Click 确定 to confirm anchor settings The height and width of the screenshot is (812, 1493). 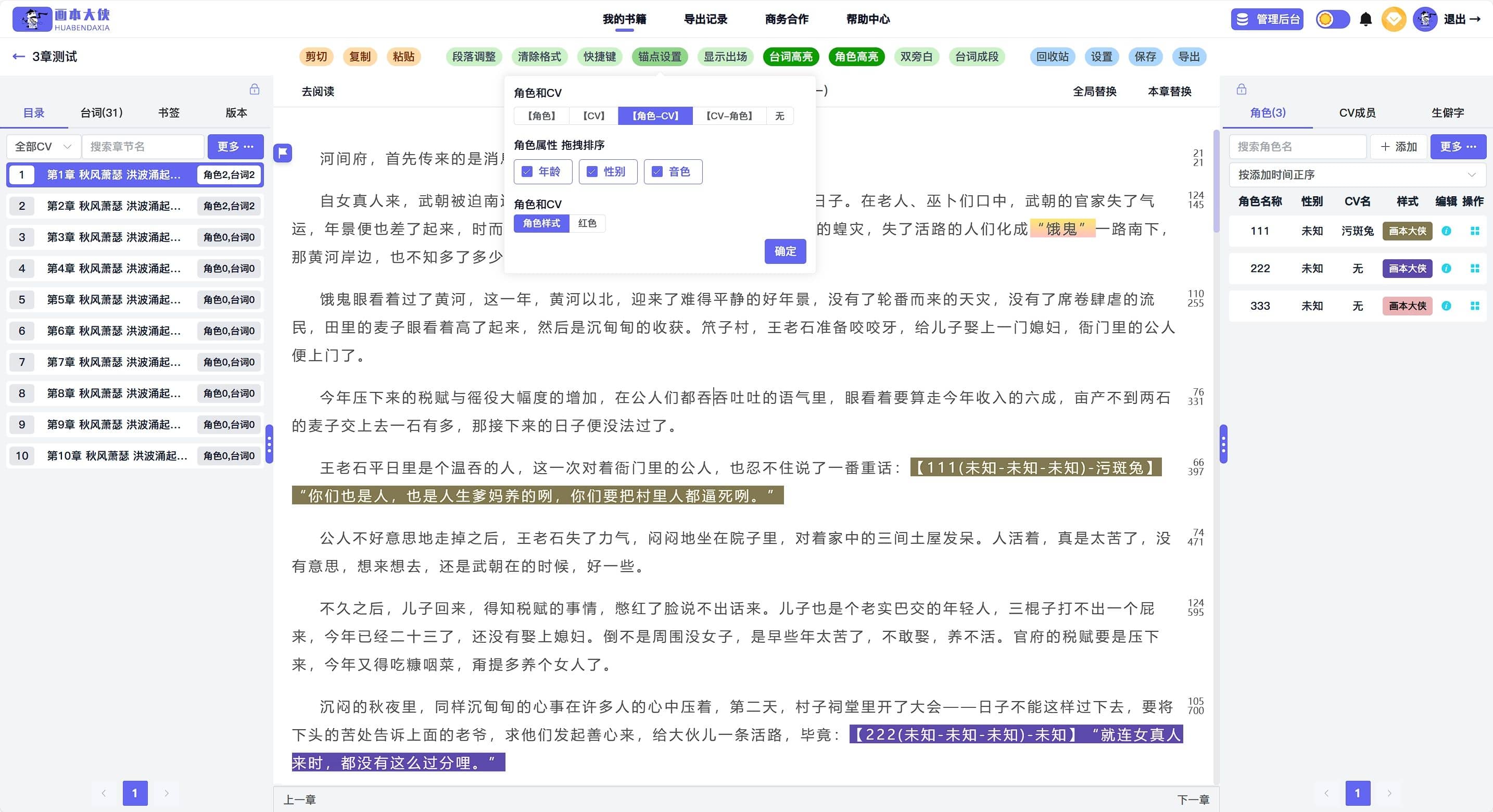[785, 251]
